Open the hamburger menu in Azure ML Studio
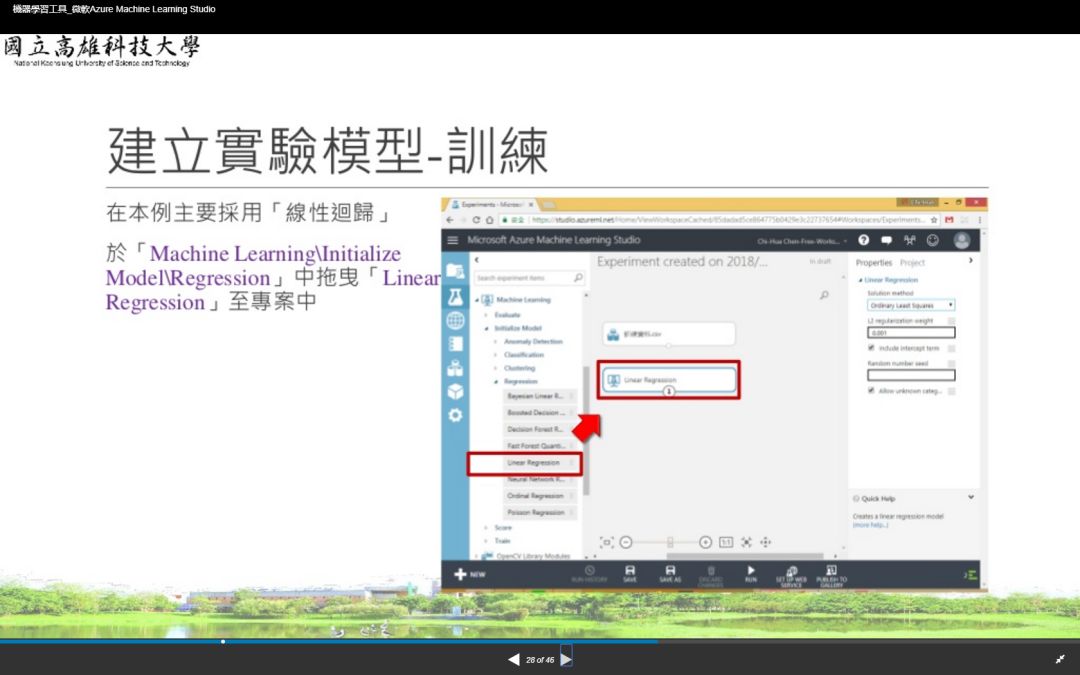This screenshot has height=675, width=1080. (x=453, y=240)
